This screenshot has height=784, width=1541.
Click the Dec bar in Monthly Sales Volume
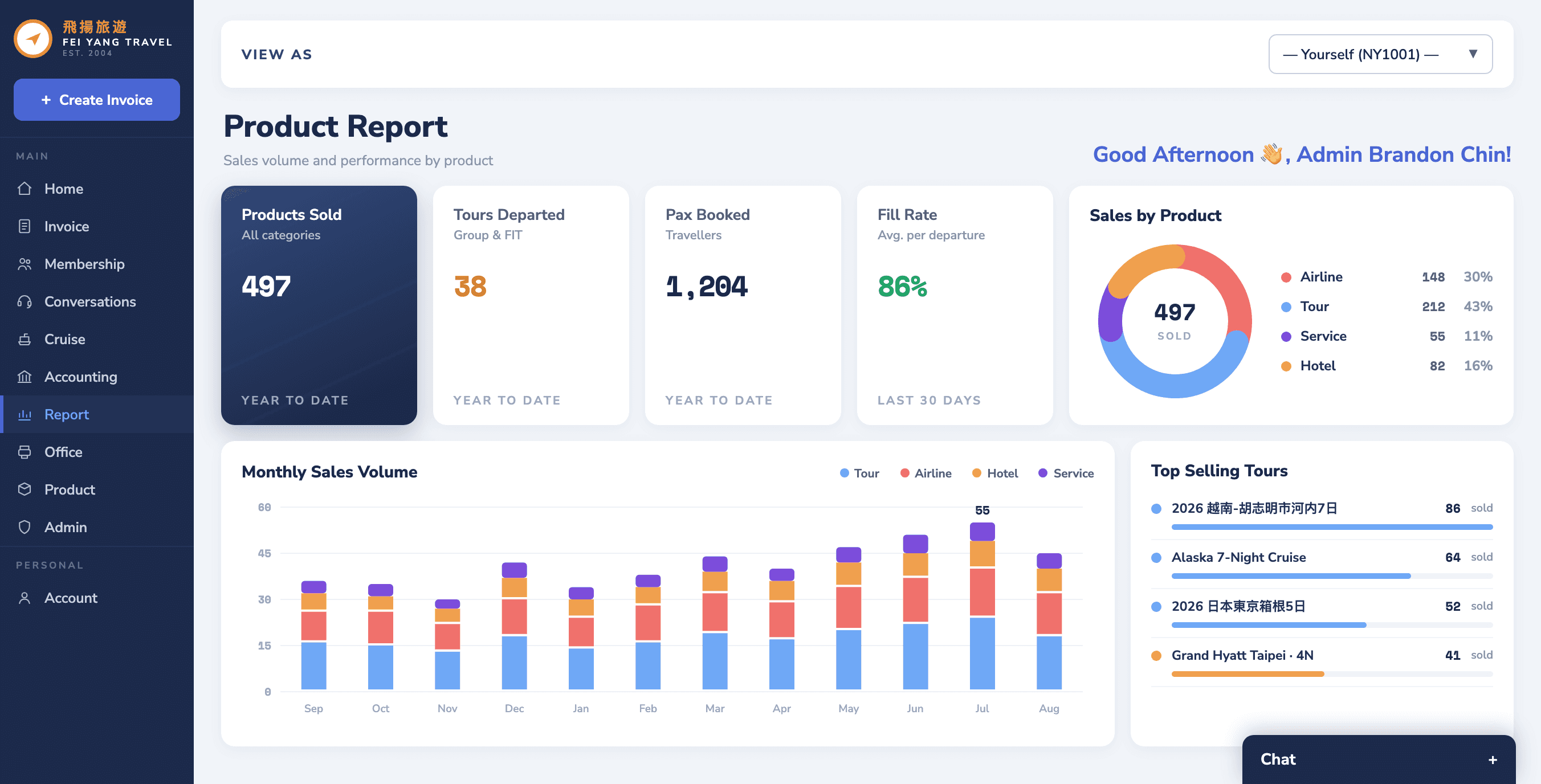(515, 626)
